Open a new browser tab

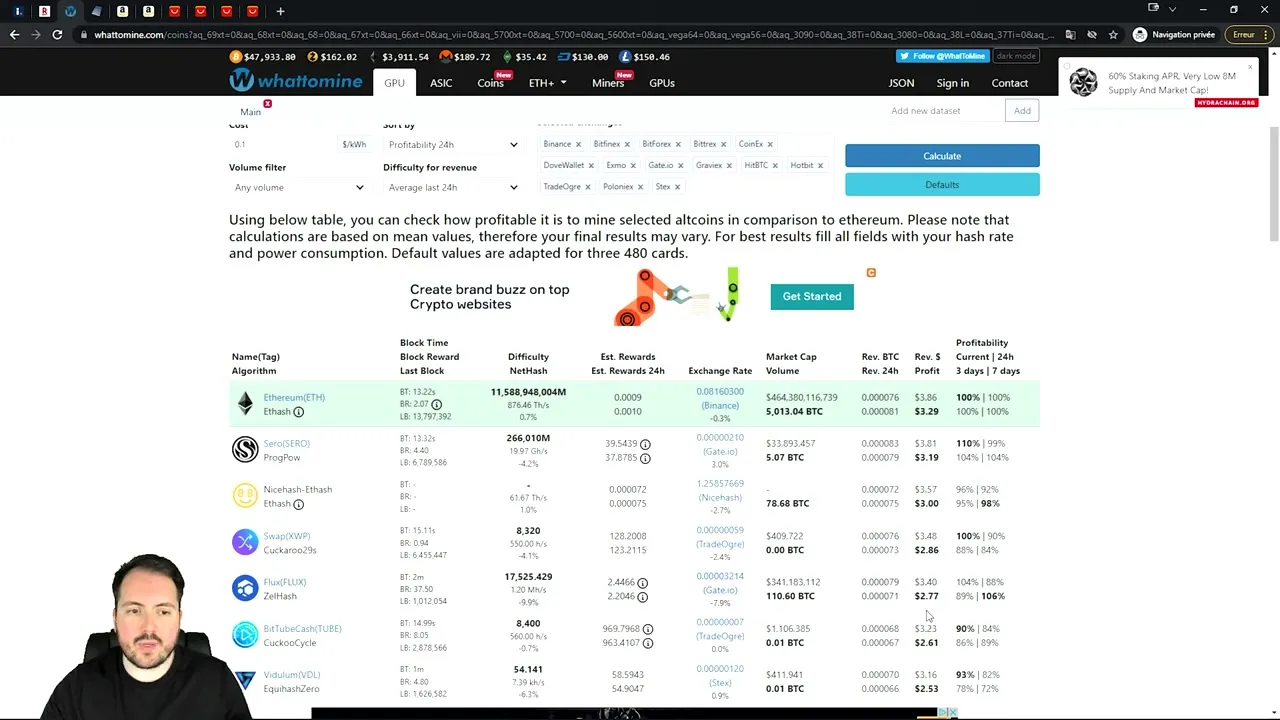pyautogui.click(x=280, y=11)
